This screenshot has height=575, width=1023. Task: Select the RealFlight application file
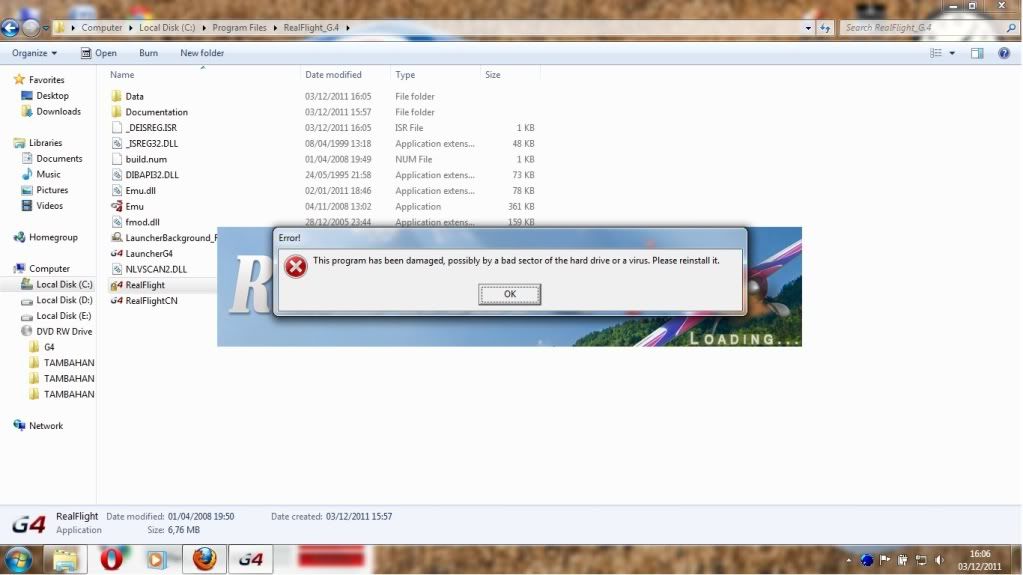[145, 285]
